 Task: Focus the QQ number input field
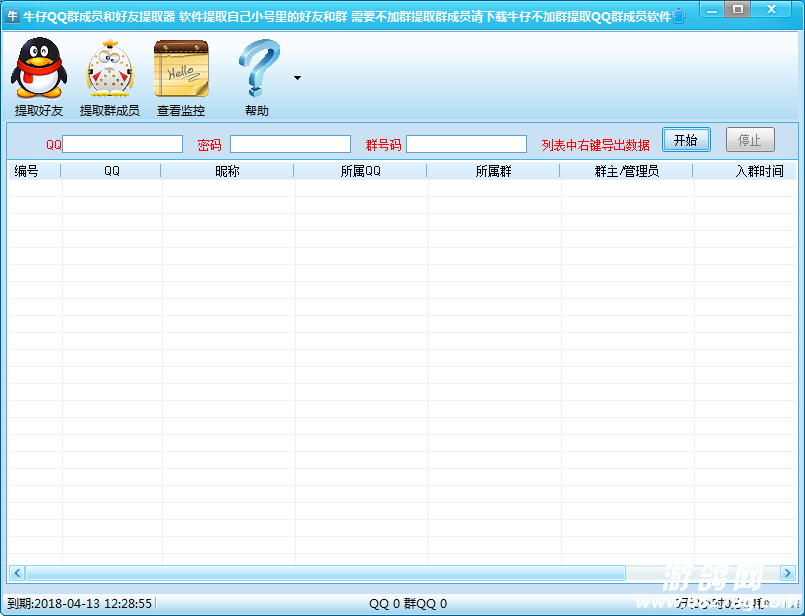tap(123, 144)
